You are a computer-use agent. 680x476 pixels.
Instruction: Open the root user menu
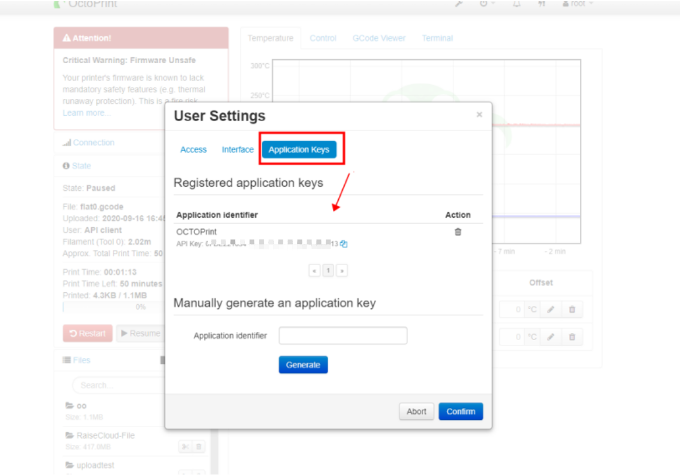(x=577, y=4)
